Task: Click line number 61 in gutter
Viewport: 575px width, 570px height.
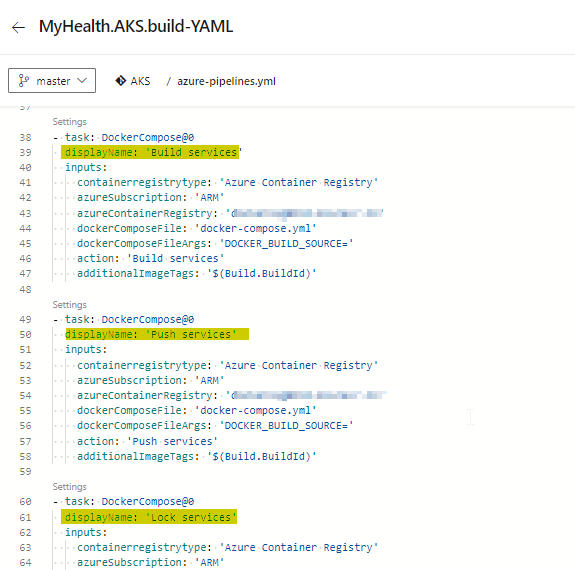Action: (25, 518)
